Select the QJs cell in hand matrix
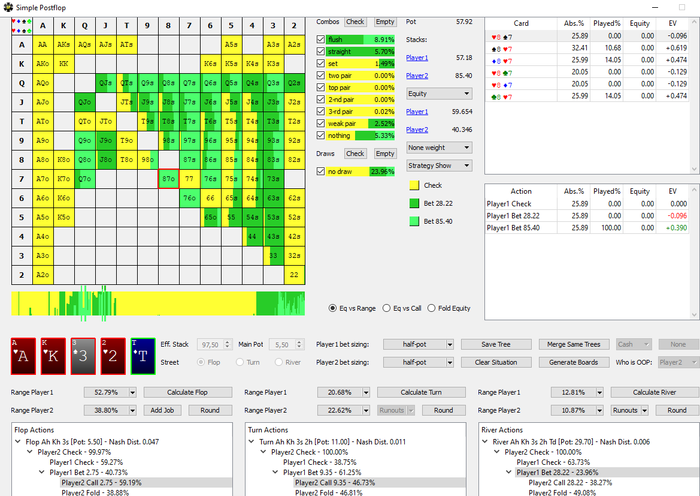This screenshot has height=496, width=700. (105, 83)
